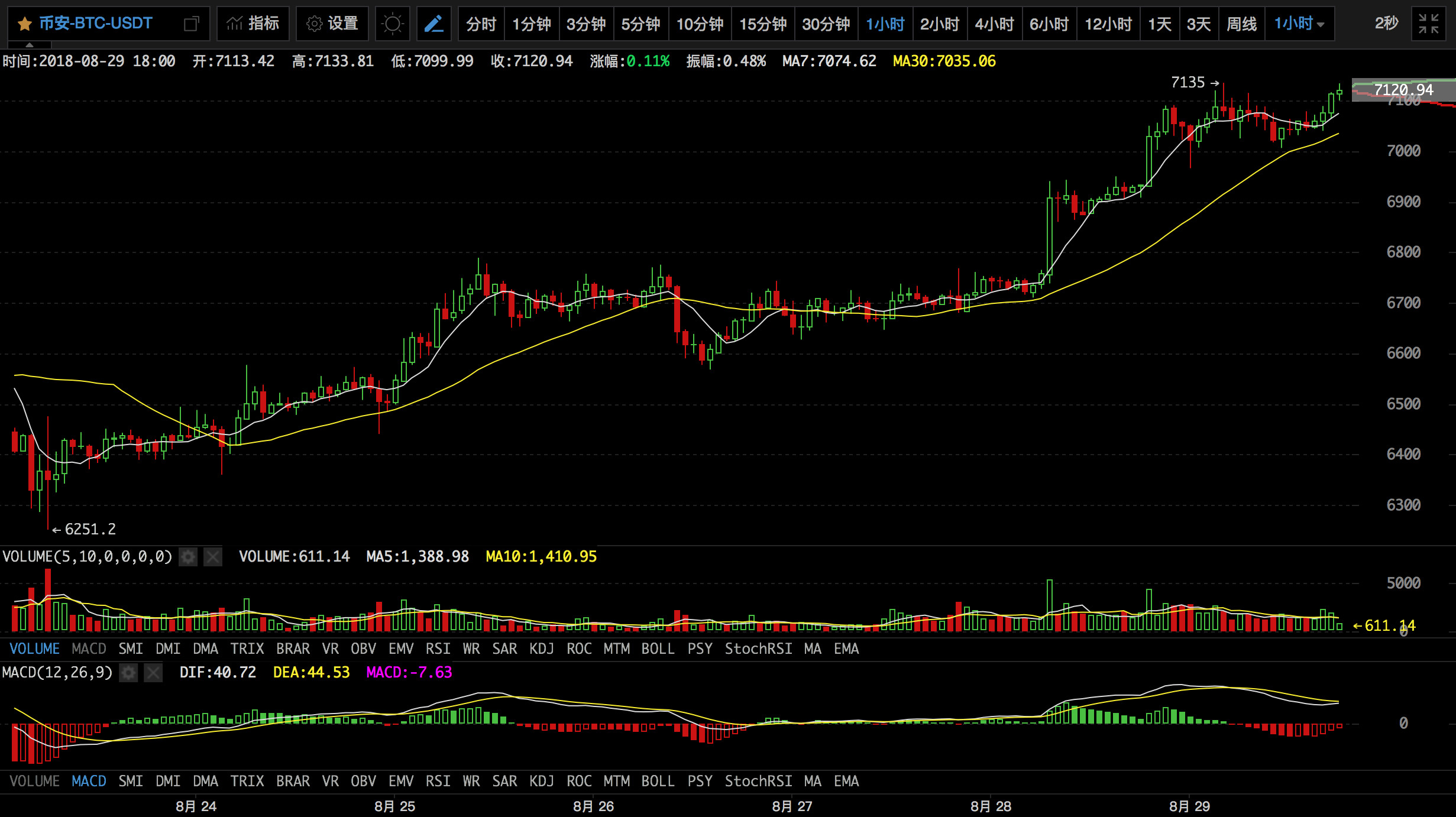The height and width of the screenshot is (817, 1456).
Task: Click the 7120.94 current price tag
Action: pos(1403,90)
